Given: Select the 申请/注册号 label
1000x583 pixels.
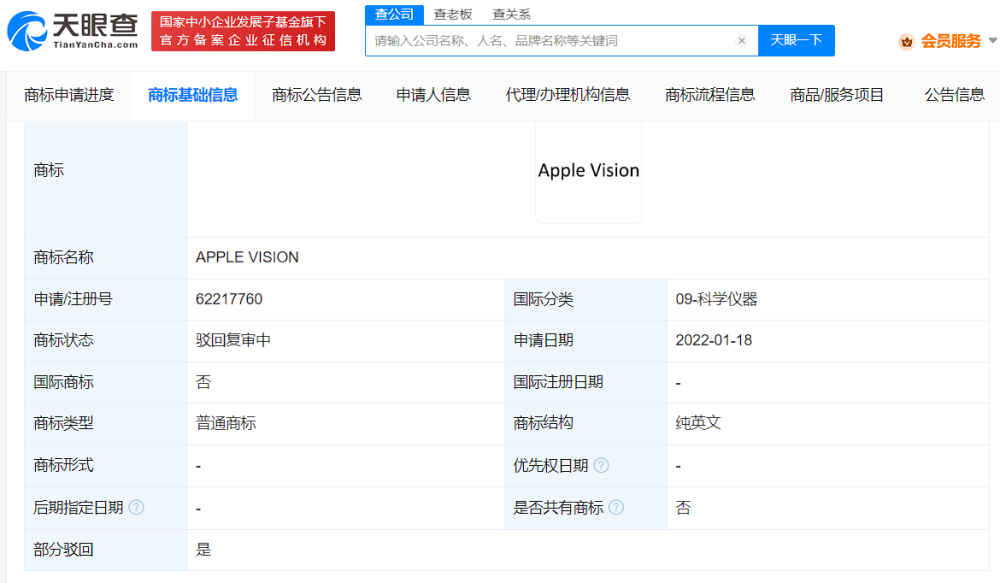Looking at the screenshot, I should click(x=73, y=299).
